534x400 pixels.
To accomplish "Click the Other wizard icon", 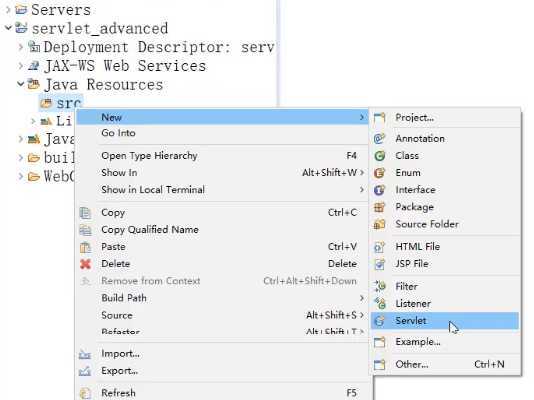I will [379, 365].
